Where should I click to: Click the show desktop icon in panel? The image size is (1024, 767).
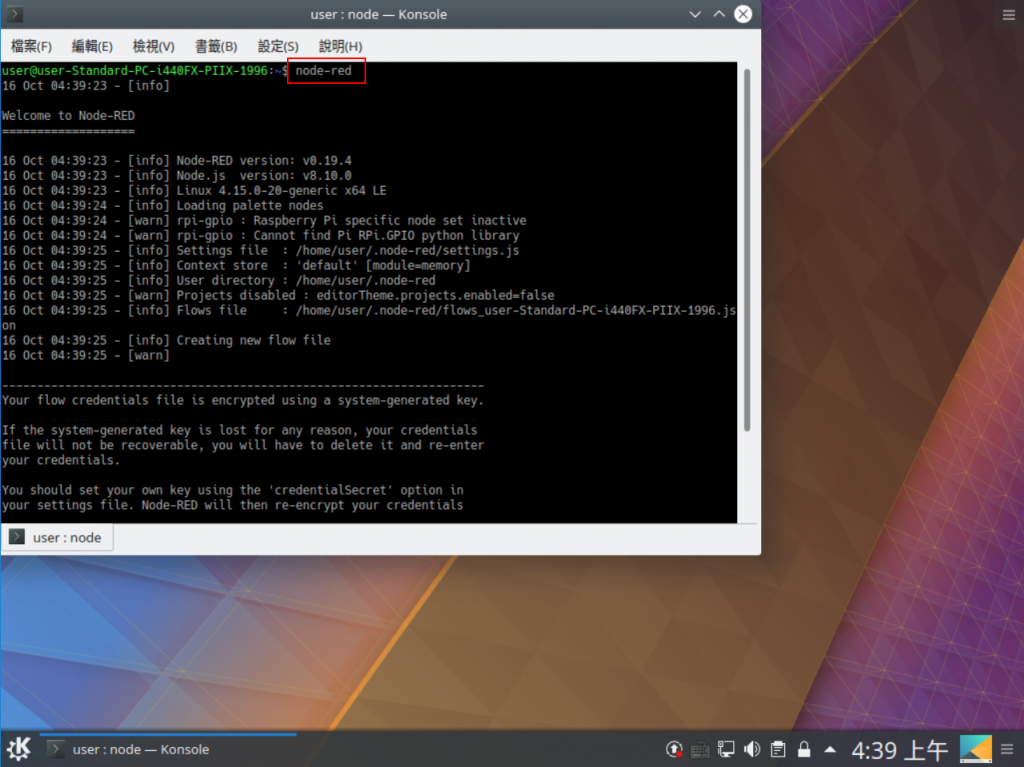tap(976, 749)
